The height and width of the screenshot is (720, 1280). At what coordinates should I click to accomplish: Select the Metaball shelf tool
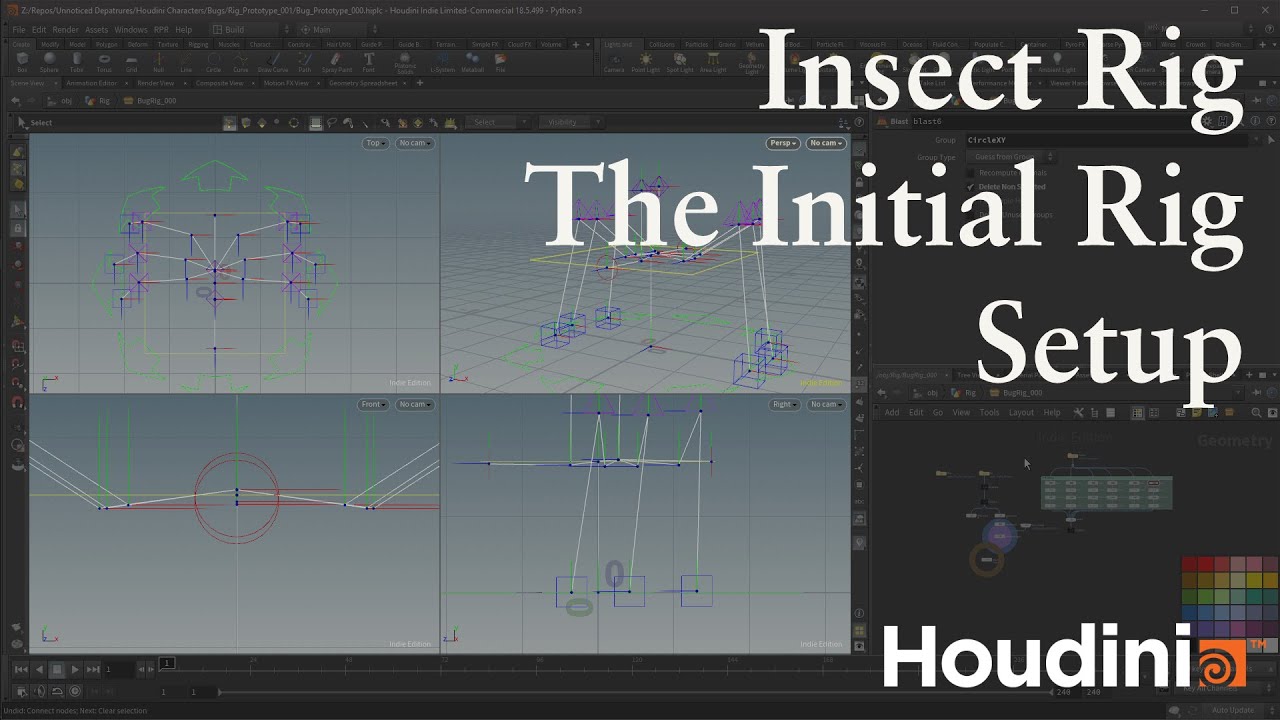point(473,63)
